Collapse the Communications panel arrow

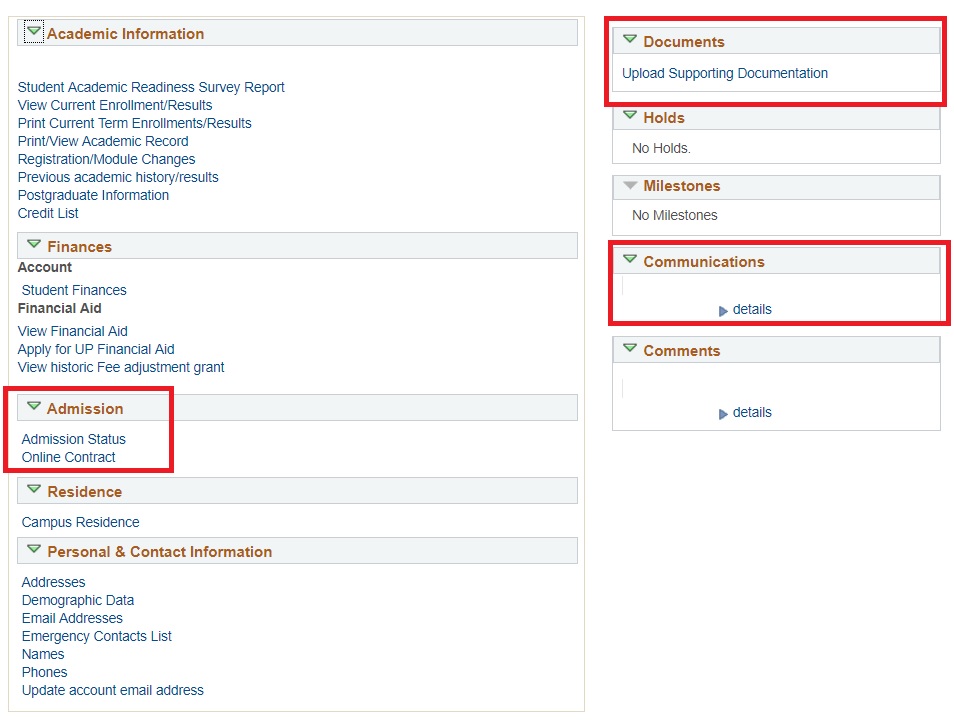[629, 260]
